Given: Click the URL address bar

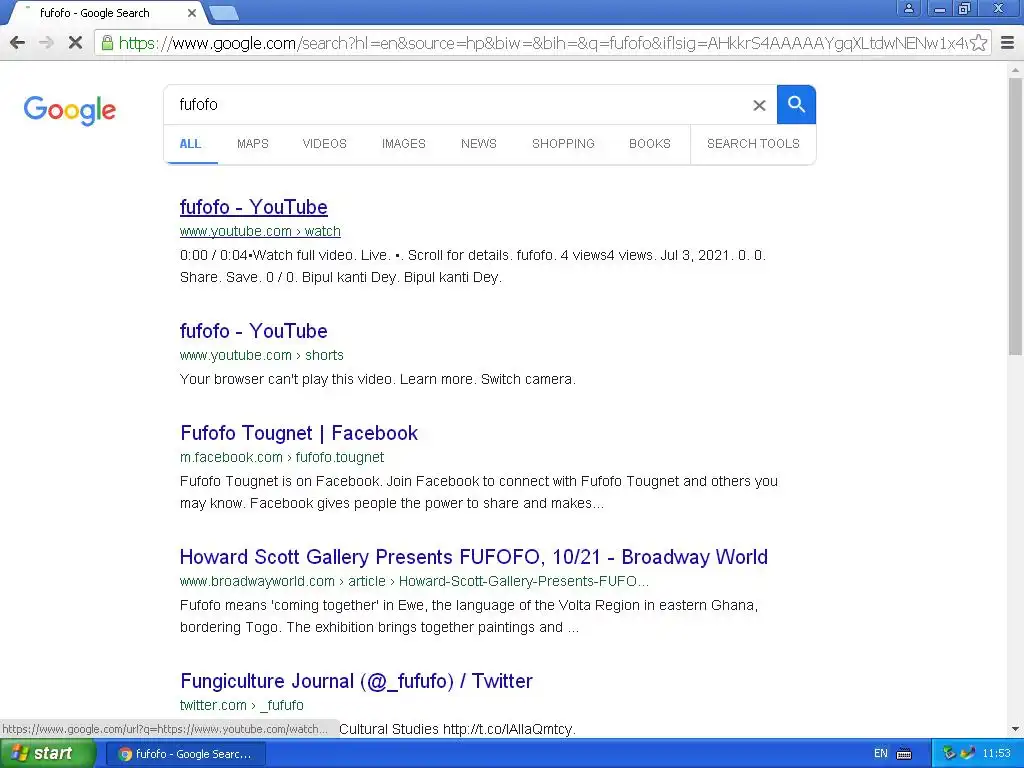Looking at the screenshot, I should point(542,43).
